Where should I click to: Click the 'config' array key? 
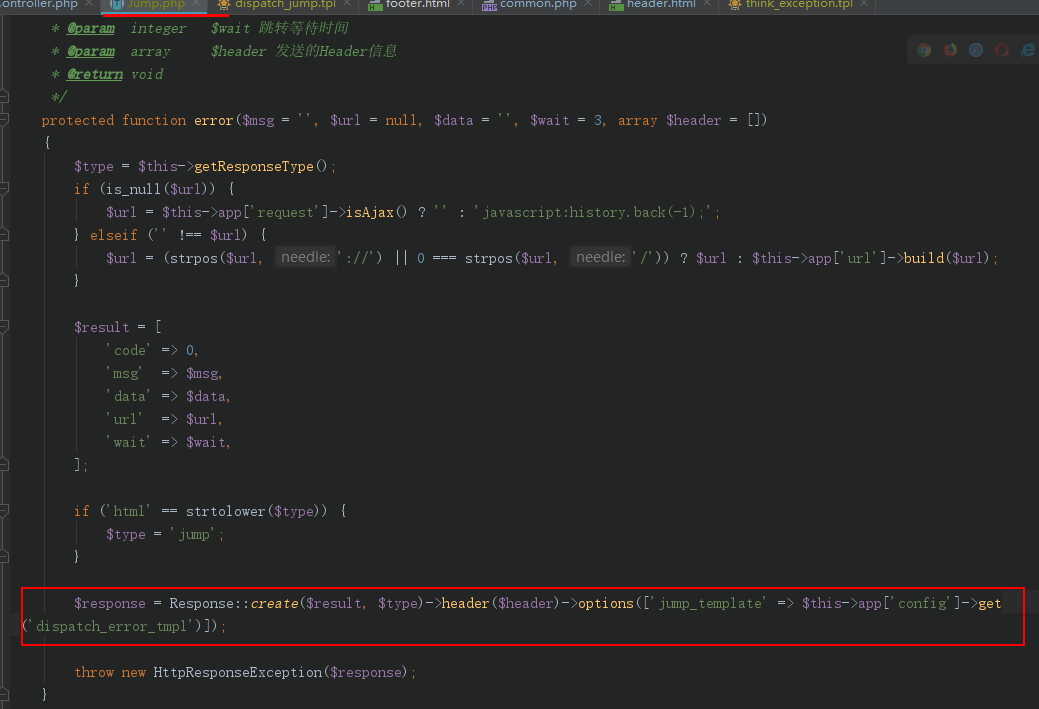click(x=922, y=603)
